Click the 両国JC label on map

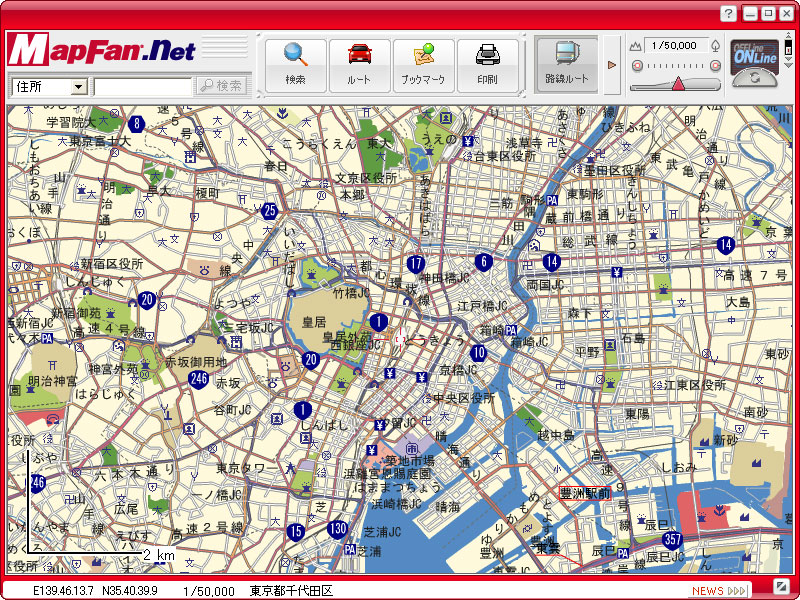pyautogui.click(x=545, y=285)
